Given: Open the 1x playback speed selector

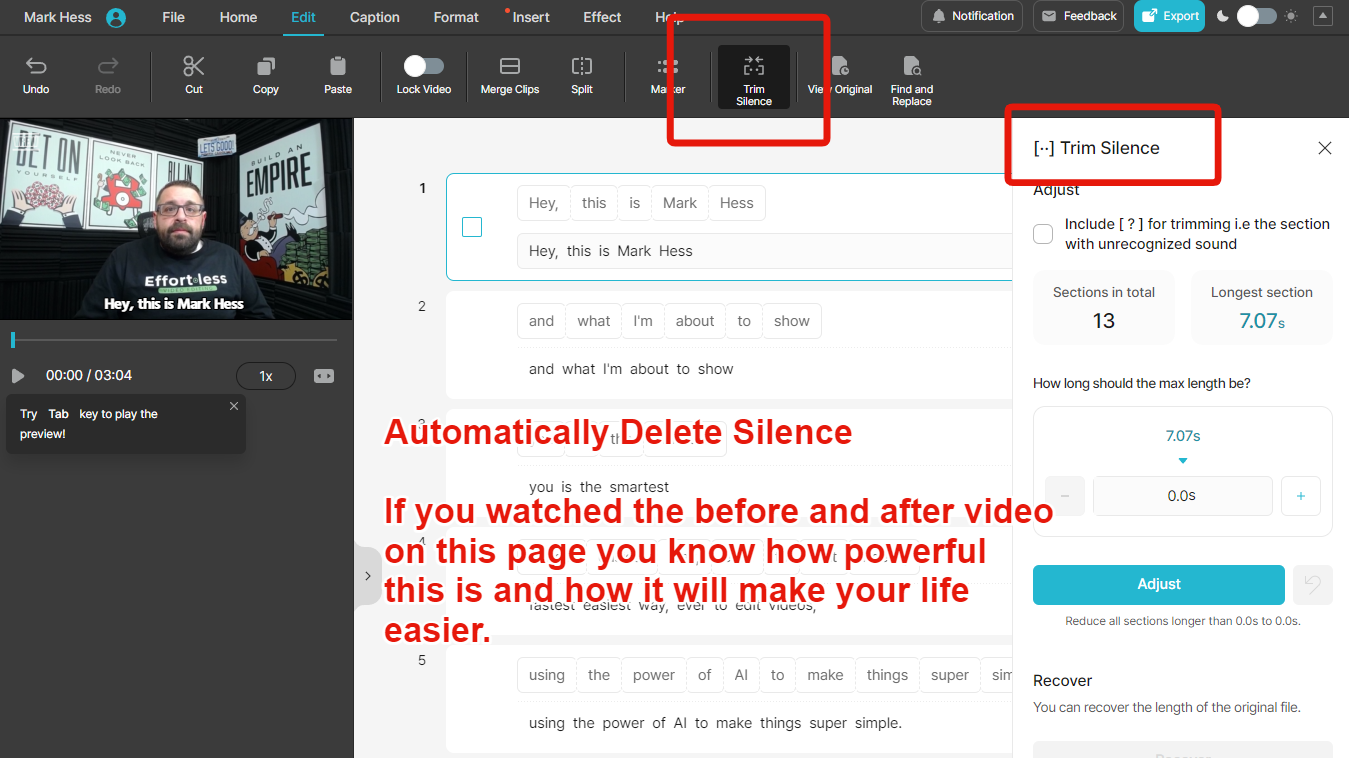Looking at the screenshot, I should [x=266, y=376].
